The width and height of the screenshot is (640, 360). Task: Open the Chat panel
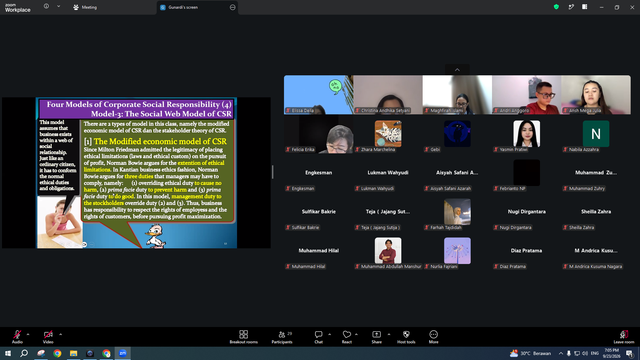[x=318, y=337]
